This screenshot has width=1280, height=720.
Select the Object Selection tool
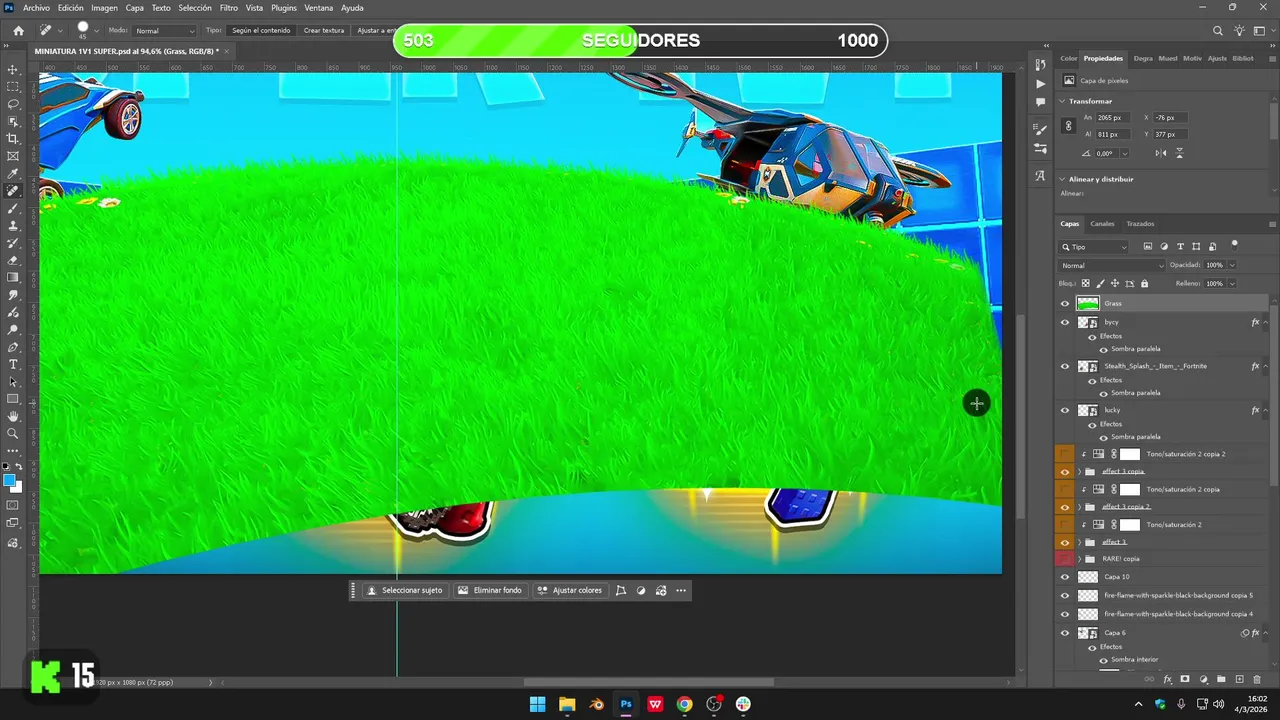point(13,121)
